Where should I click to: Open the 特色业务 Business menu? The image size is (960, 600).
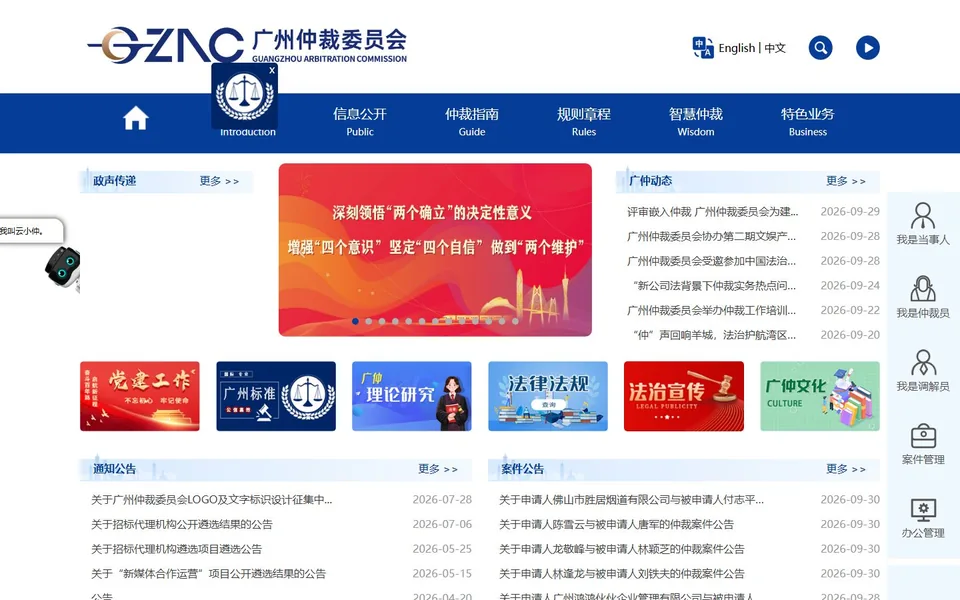pyautogui.click(x=808, y=122)
